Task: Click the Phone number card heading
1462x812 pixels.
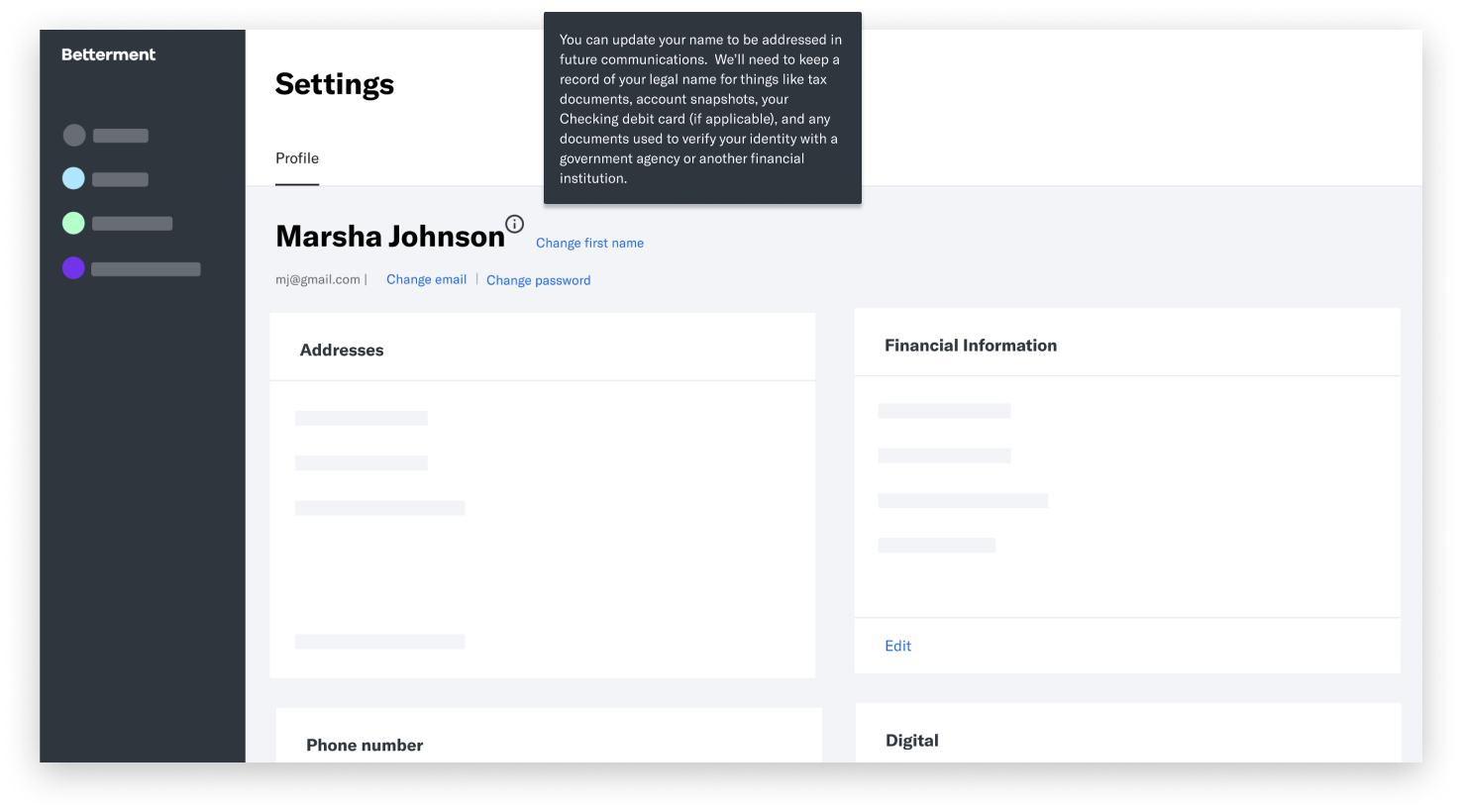Action: tap(365, 746)
